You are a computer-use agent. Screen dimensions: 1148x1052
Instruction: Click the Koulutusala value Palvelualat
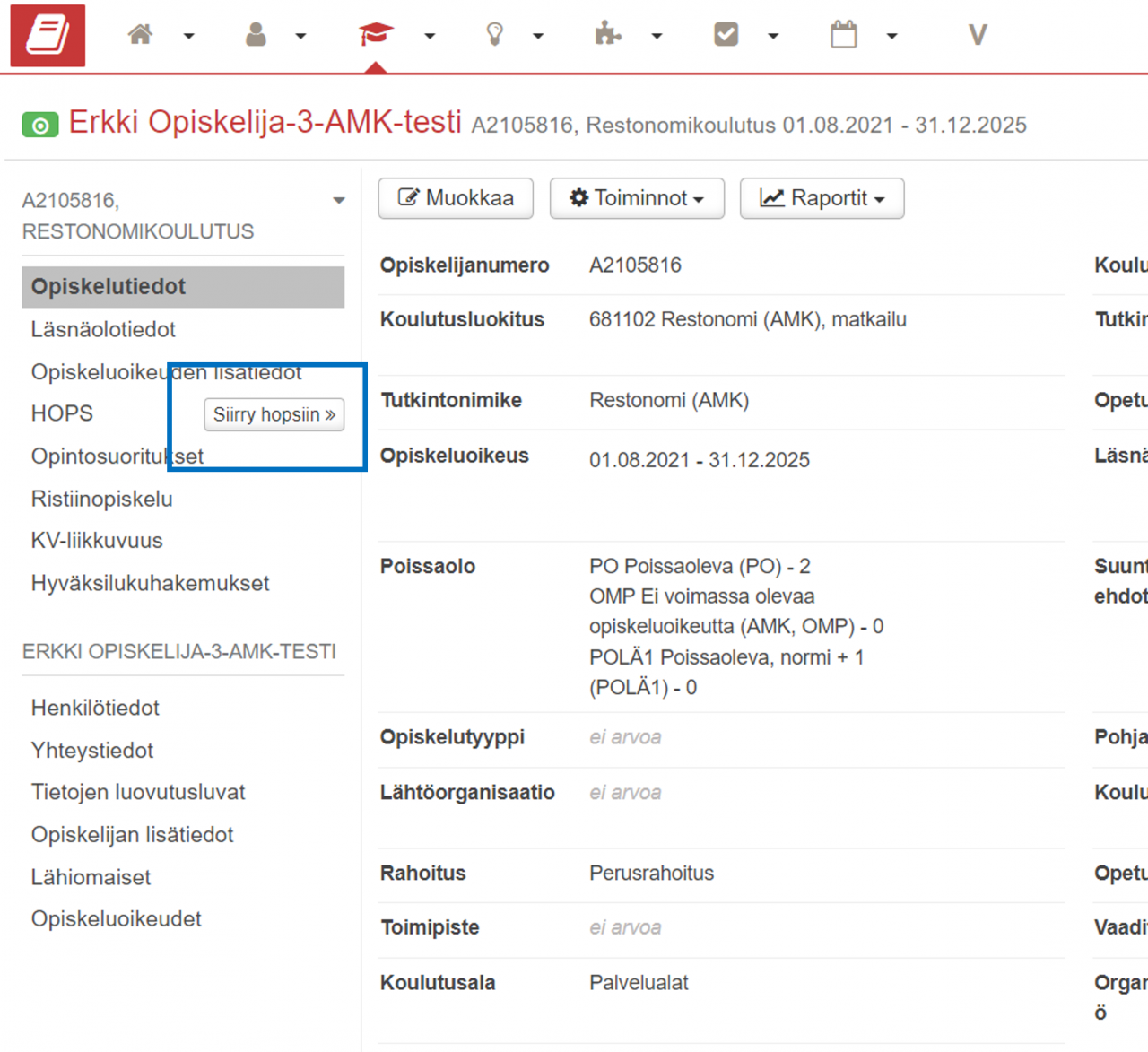639,983
